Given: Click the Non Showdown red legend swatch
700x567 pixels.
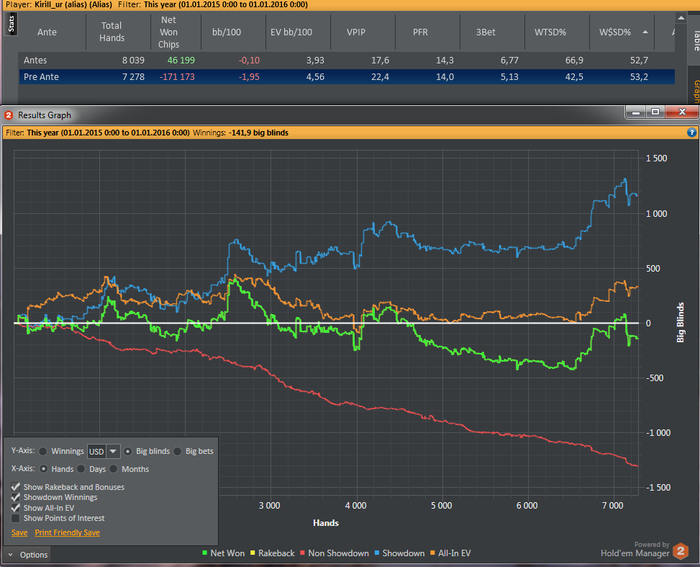Looking at the screenshot, I should (x=302, y=553).
